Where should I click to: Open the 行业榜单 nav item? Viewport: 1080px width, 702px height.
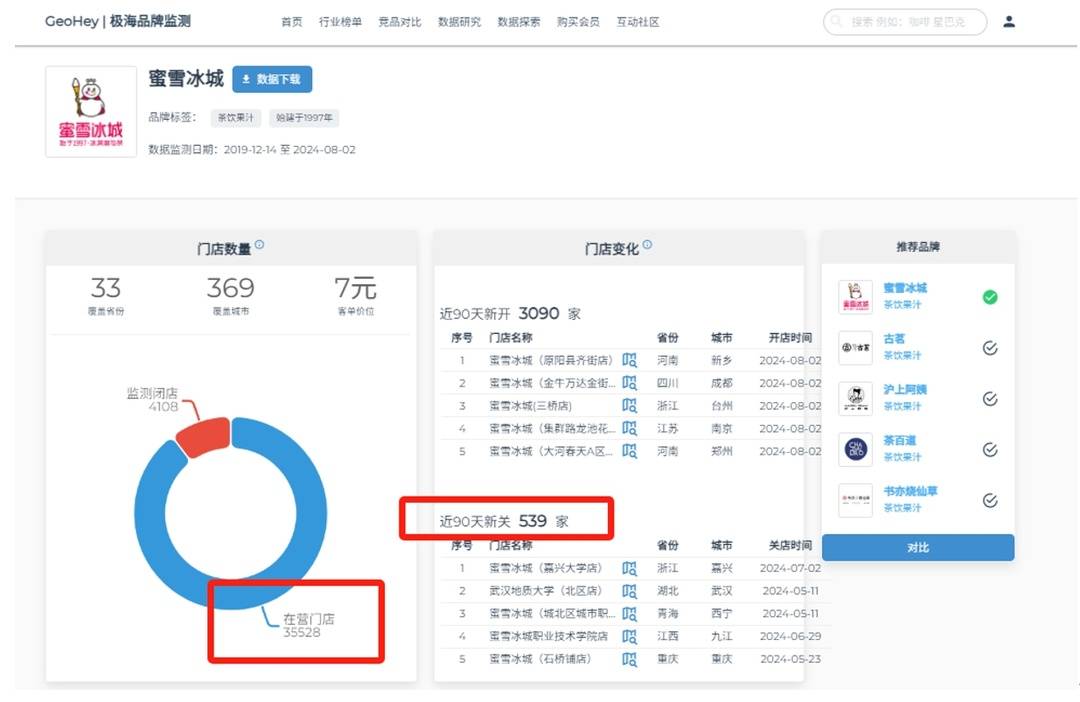(340, 22)
